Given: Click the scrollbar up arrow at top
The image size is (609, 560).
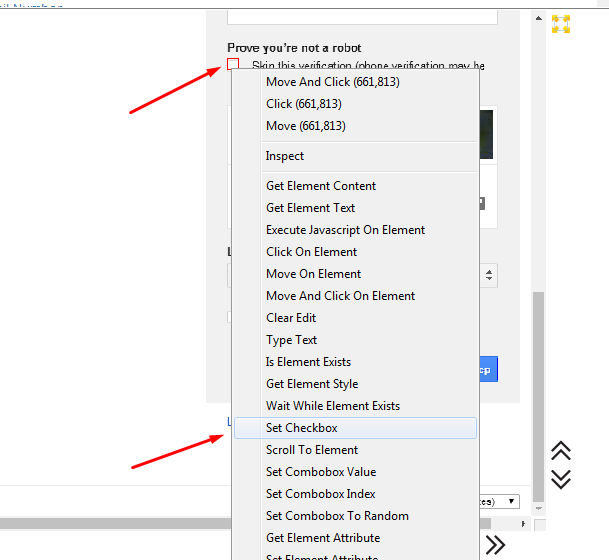Looking at the screenshot, I should 539,19.
